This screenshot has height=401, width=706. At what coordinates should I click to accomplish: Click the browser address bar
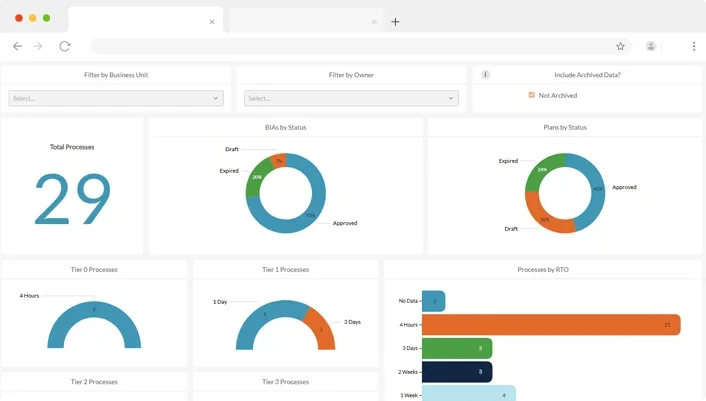(350, 46)
